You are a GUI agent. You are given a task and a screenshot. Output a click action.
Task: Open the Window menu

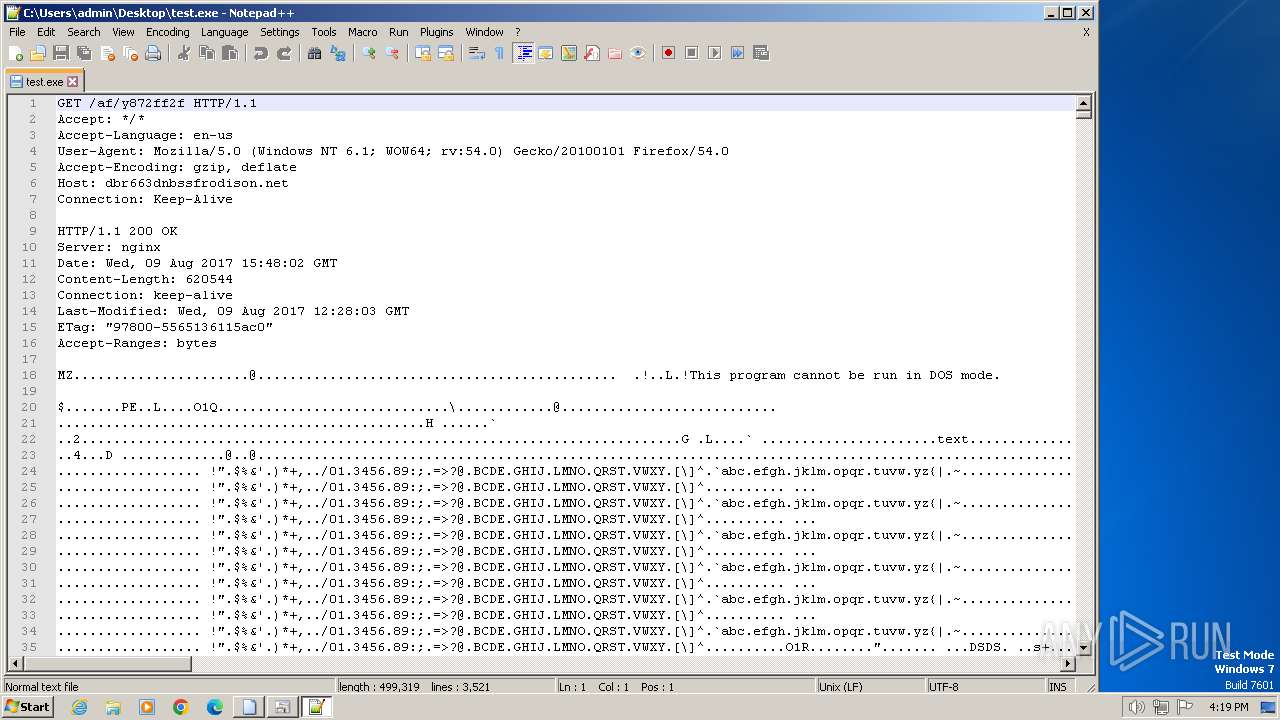click(x=484, y=32)
